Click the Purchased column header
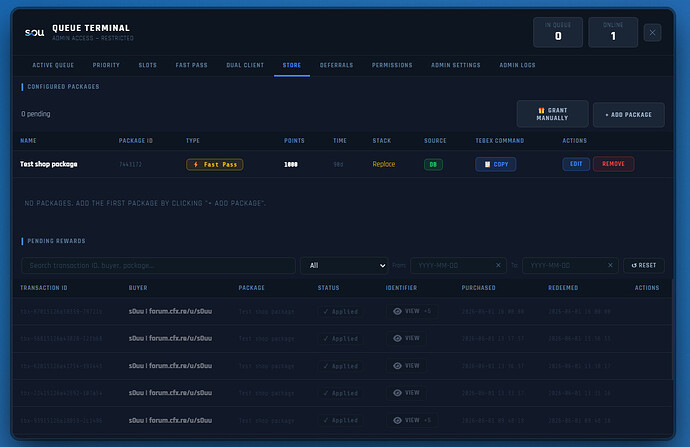The width and height of the screenshot is (690, 447). coord(478,288)
